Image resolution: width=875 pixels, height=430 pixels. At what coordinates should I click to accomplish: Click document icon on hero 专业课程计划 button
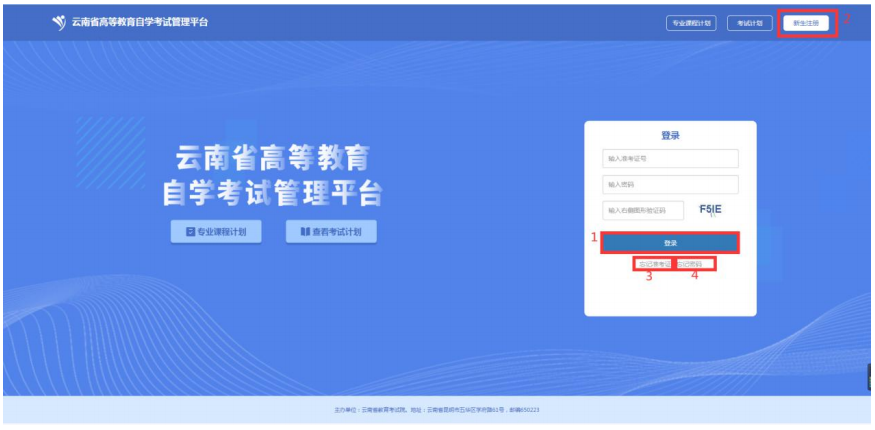[x=188, y=232]
